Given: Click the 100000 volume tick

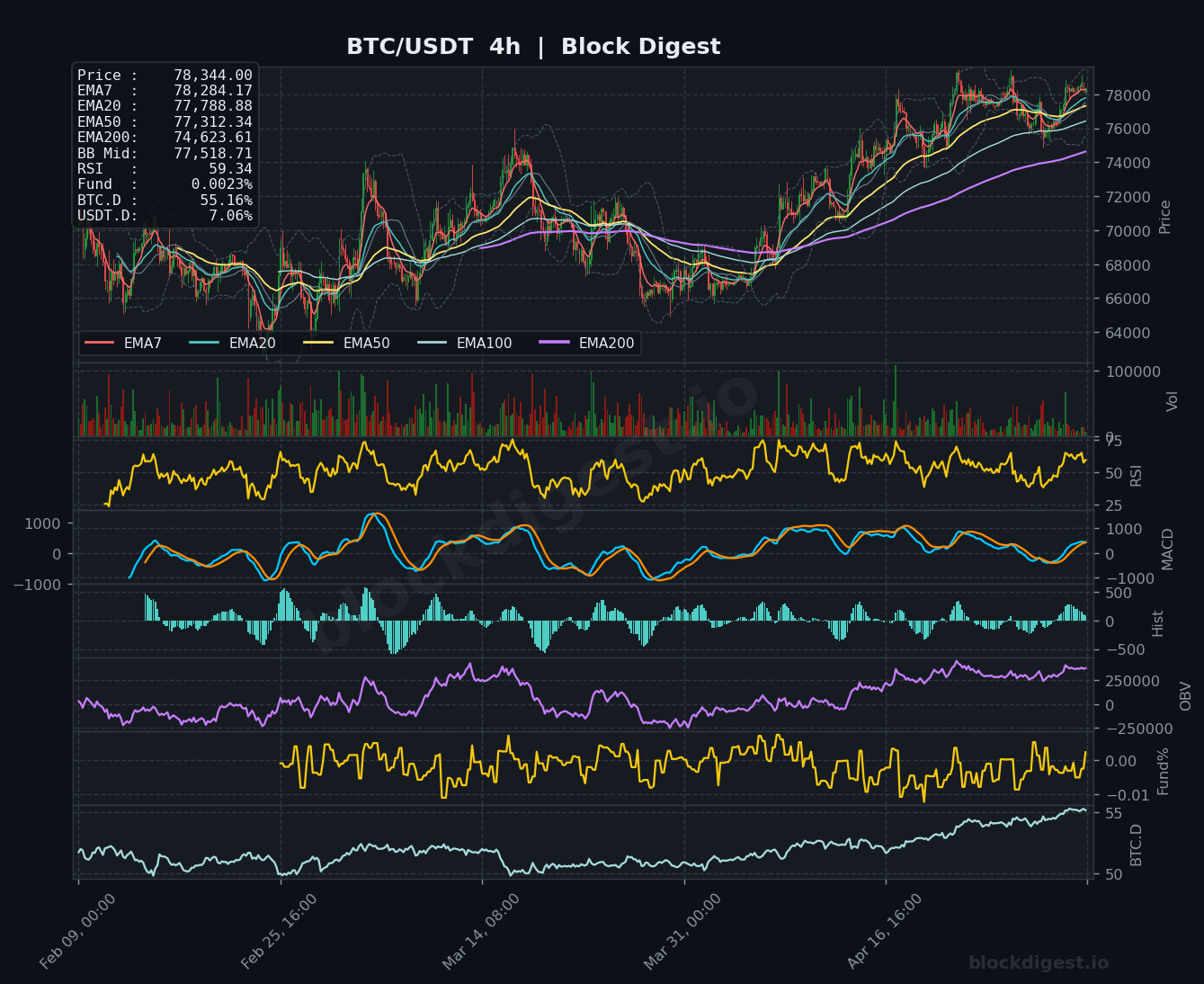Looking at the screenshot, I should point(1131,371).
